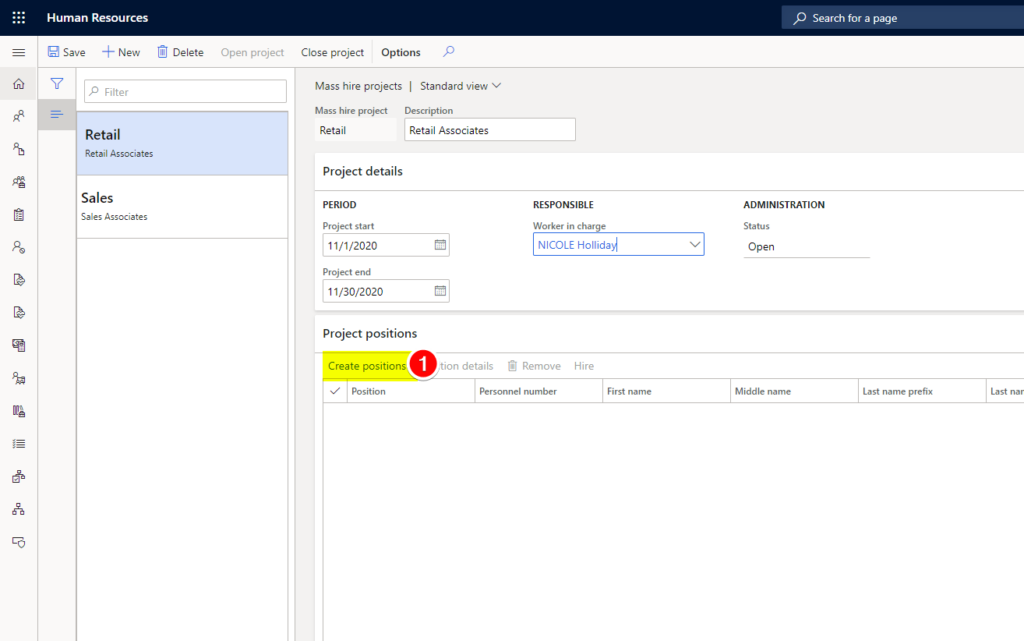The height and width of the screenshot is (641, 1024).
Task: Sort by the First name column
Action: [667, 391]
